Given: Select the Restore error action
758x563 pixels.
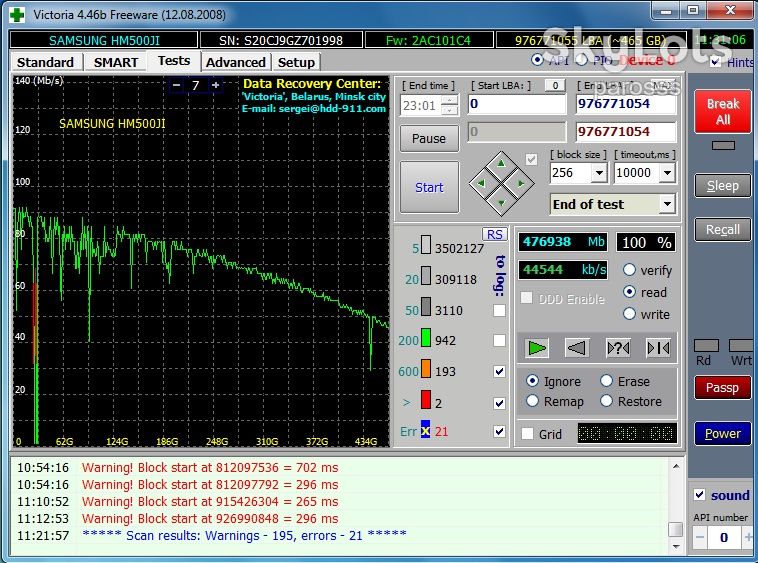Looking at the screenshot, I should click(607, 401).
